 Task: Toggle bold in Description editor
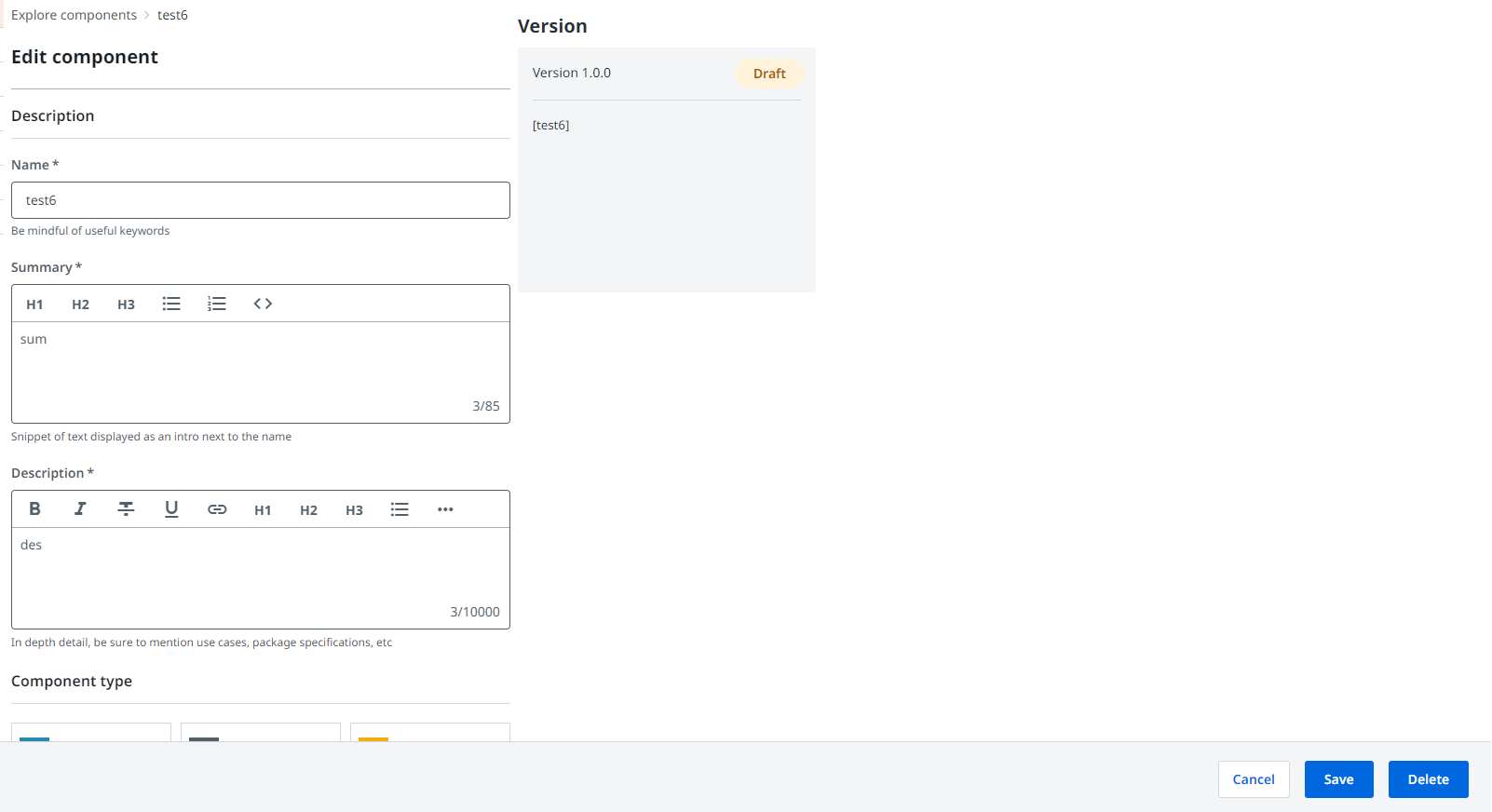pyautogui.click(x=34, y=509)
